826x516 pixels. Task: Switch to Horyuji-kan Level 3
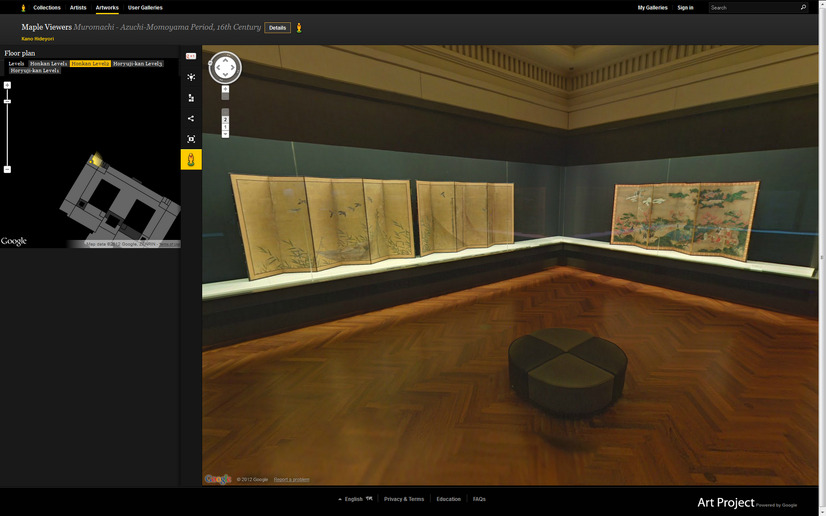click(x=137, y=64)
